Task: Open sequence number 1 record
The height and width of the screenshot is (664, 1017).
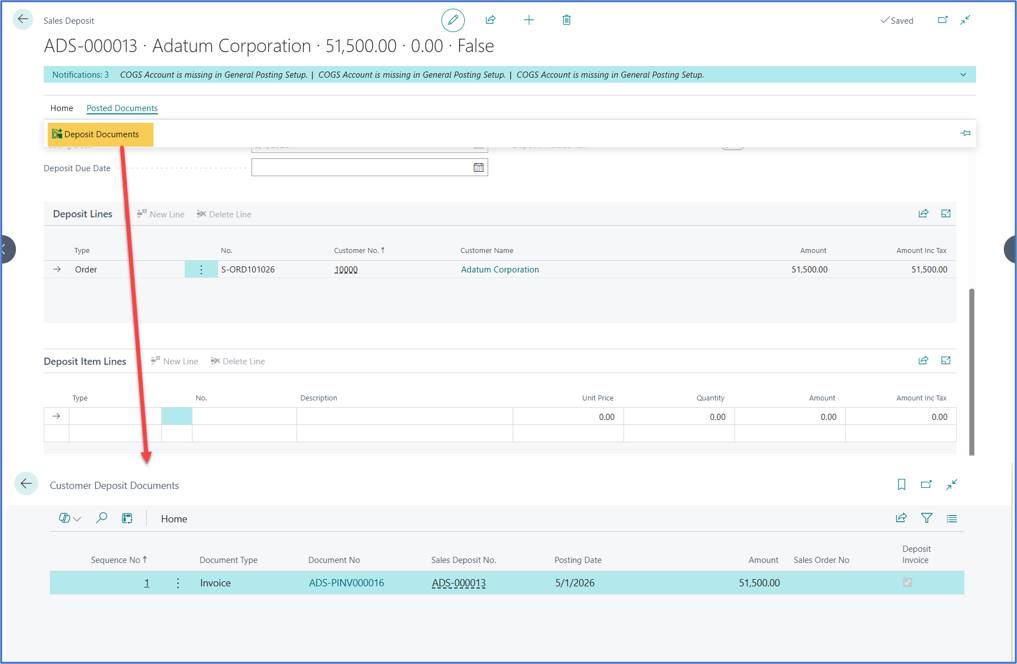Action: [x=147, y=583]
